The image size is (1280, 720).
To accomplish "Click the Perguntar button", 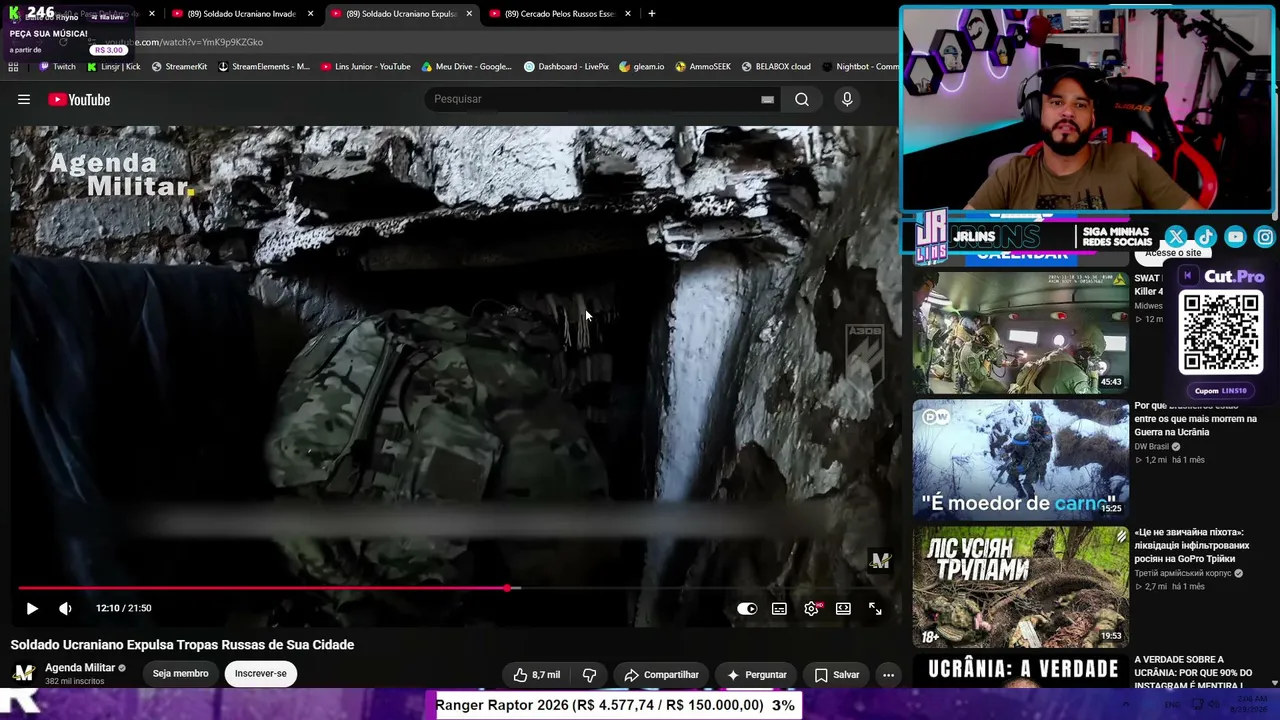I will (756, 675).
